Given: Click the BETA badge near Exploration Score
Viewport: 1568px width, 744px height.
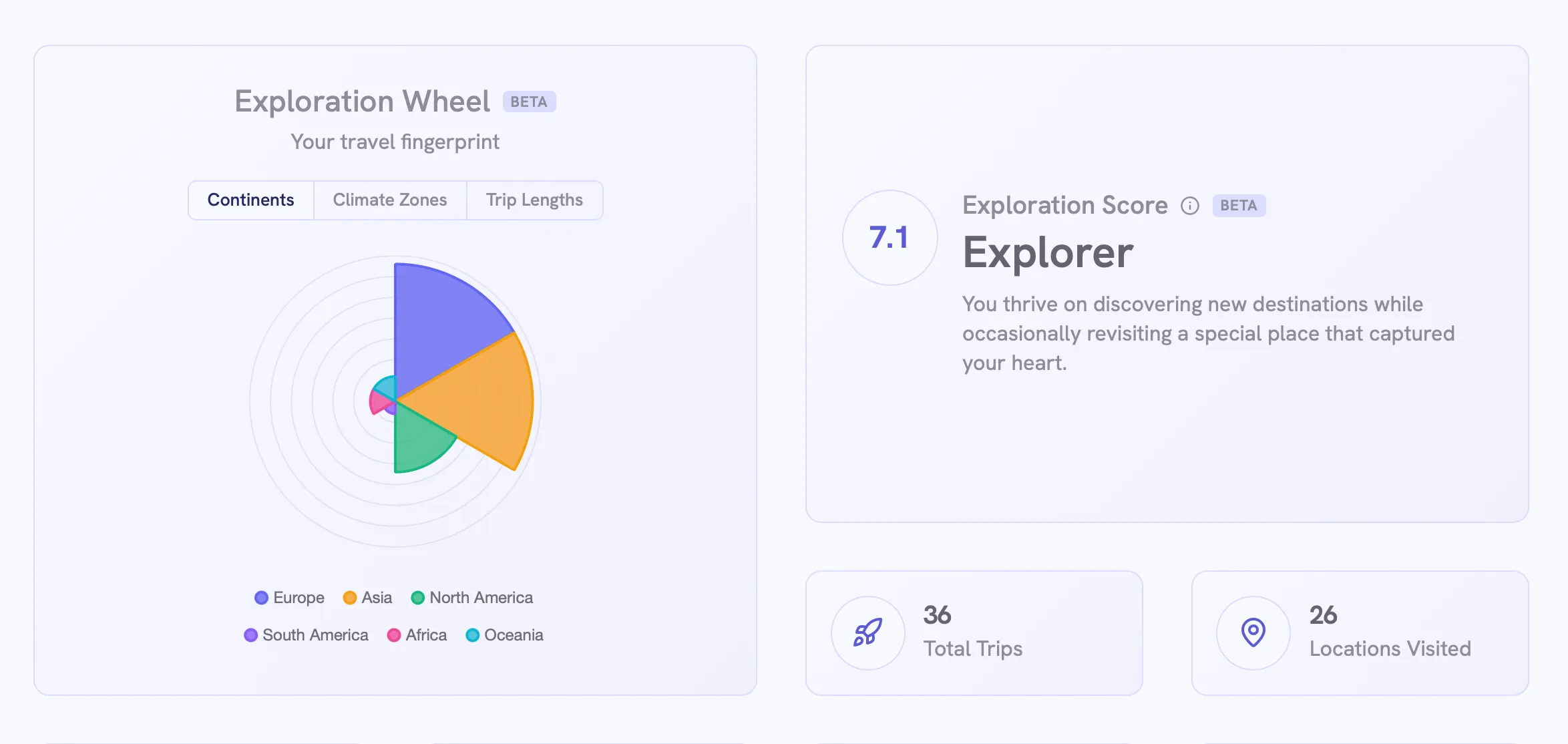Looking at the screenshot, I should 1239,206.
